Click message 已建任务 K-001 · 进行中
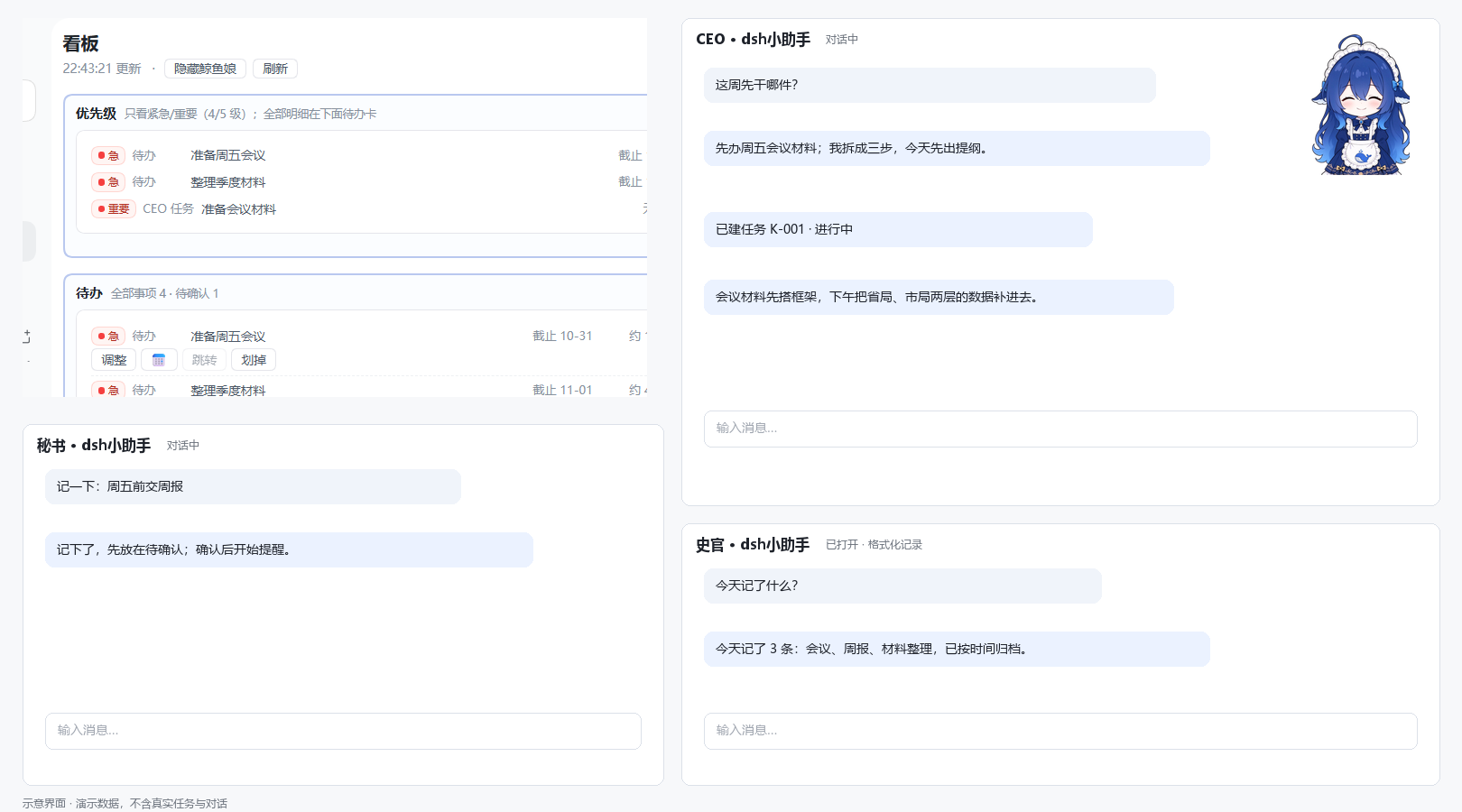The height and width of the screenshot is (812, 1462). point(898,229)
